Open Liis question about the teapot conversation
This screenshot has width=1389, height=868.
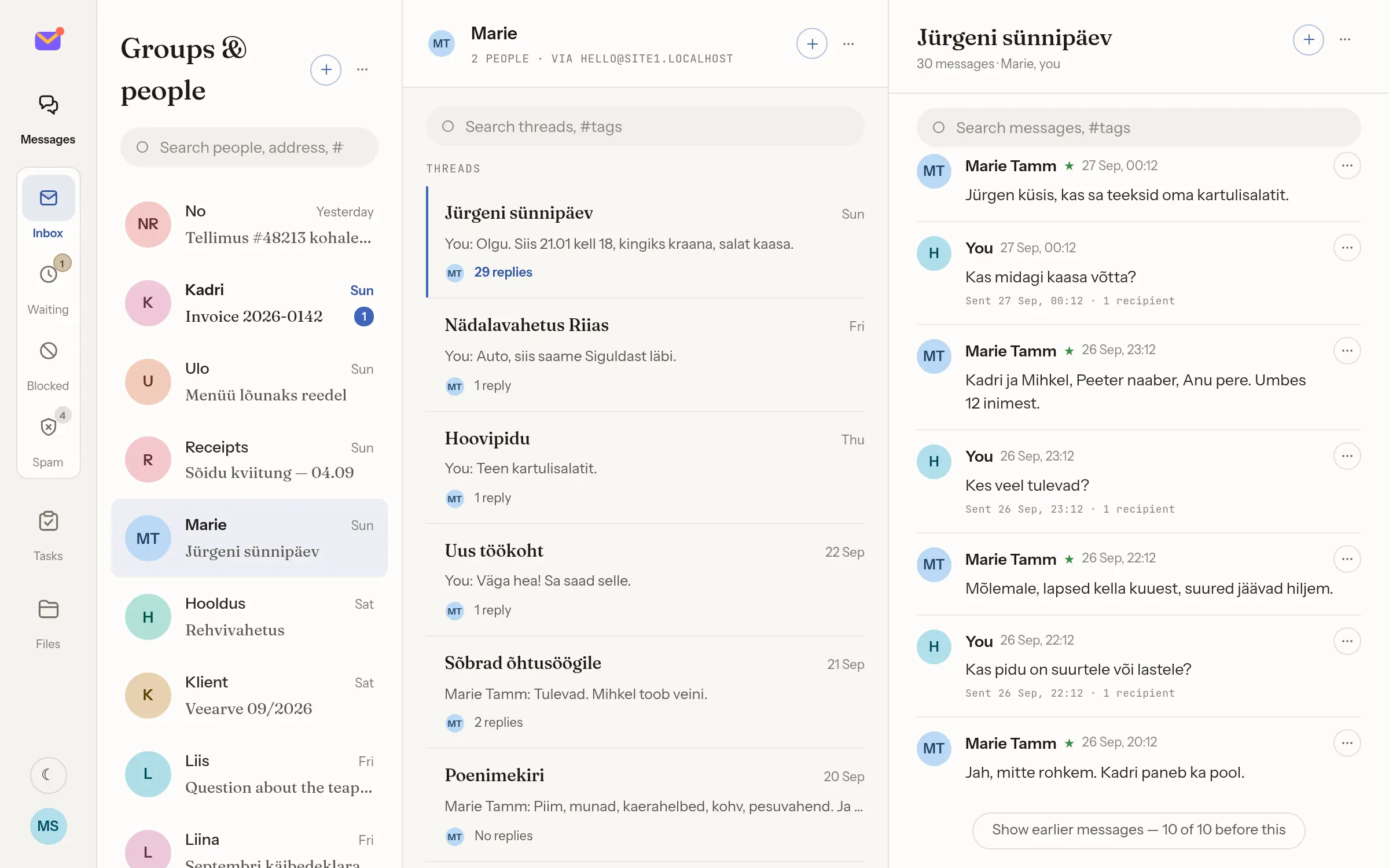point(249,774)
